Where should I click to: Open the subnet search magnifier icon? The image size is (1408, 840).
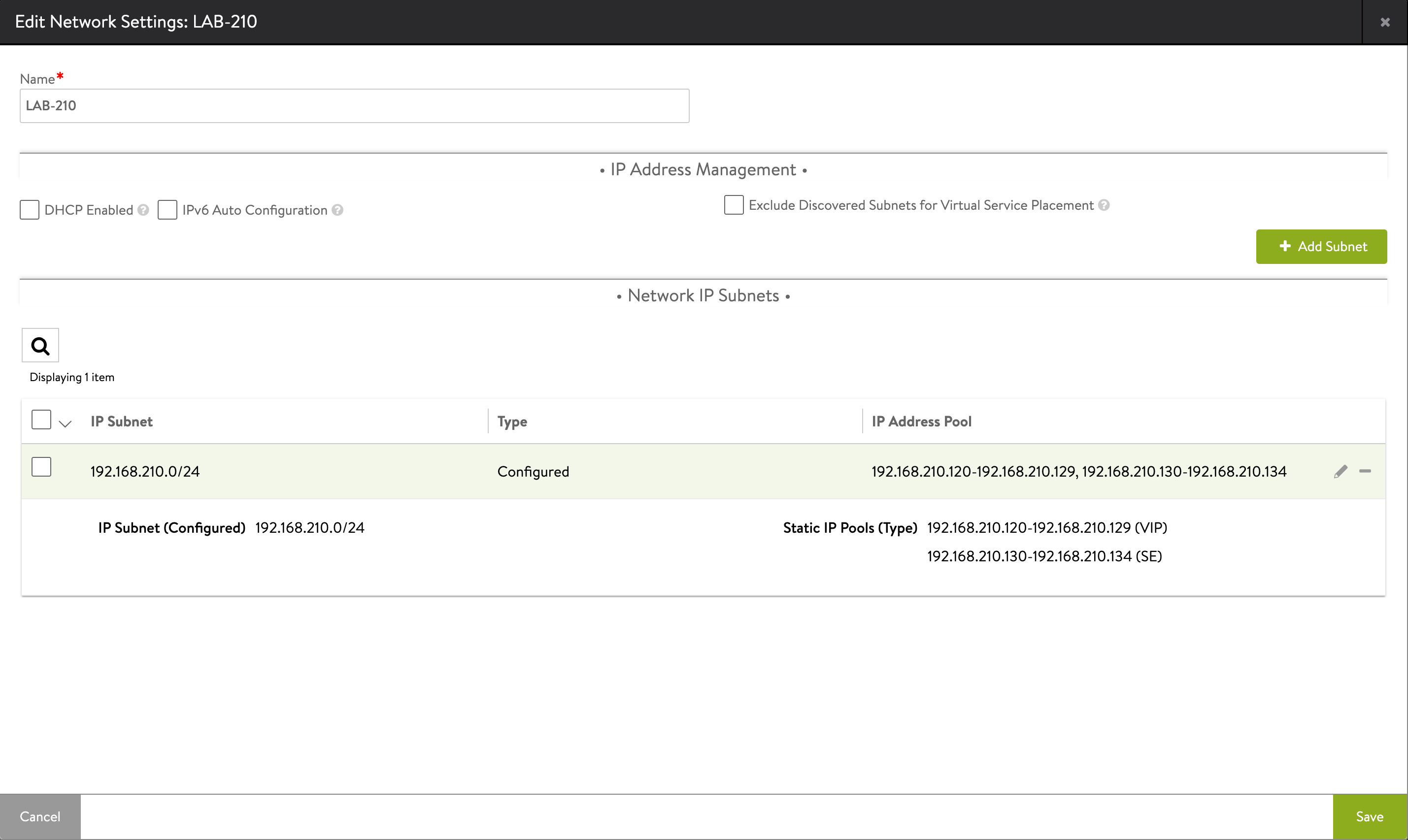pos(40,345)
